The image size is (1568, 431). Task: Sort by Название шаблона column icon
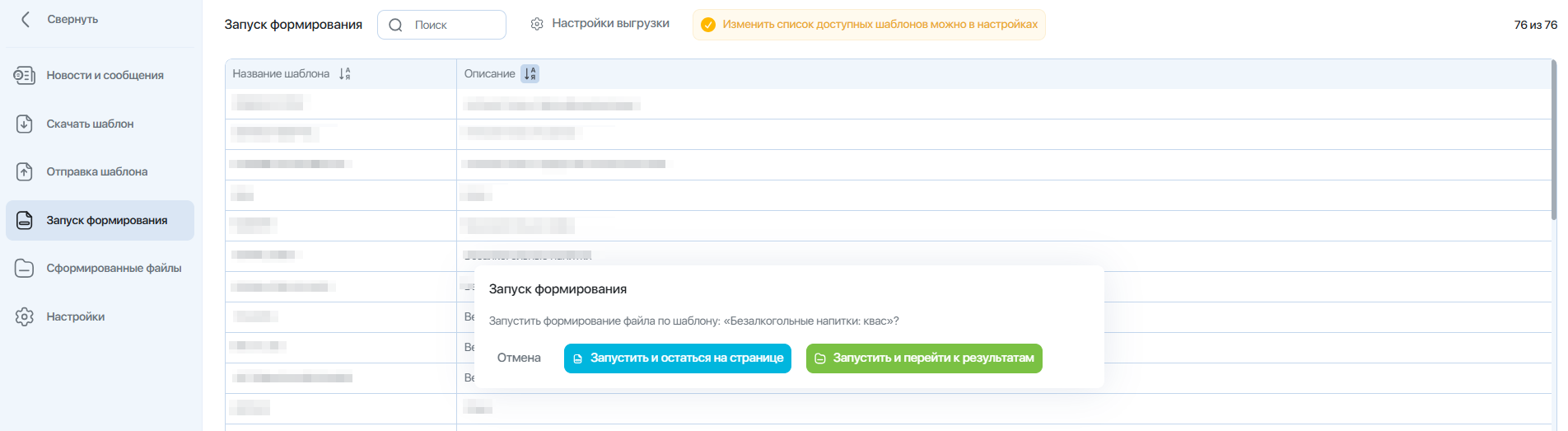pos(344,73)
